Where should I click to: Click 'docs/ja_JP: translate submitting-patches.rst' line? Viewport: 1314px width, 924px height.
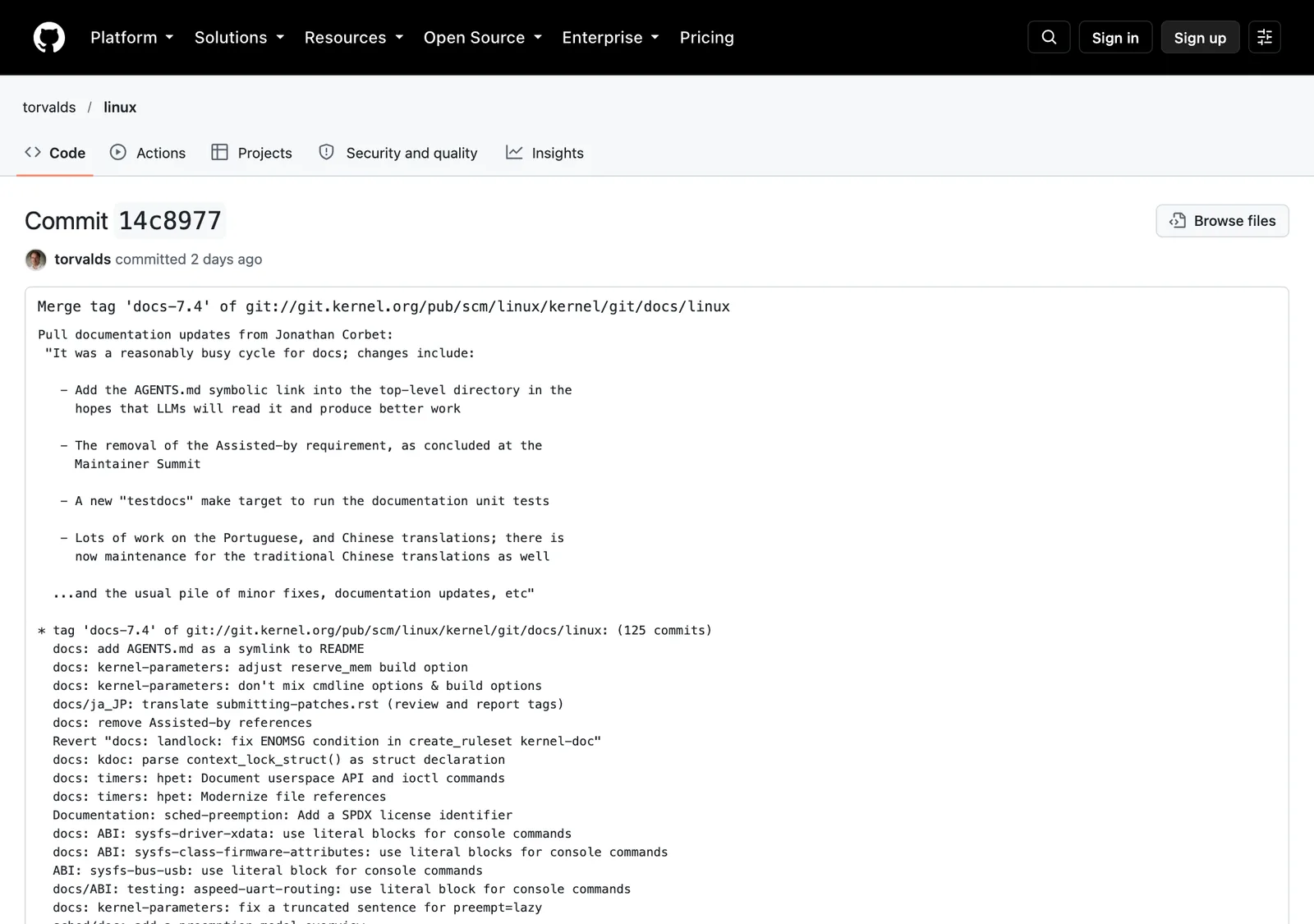[308, 705]
